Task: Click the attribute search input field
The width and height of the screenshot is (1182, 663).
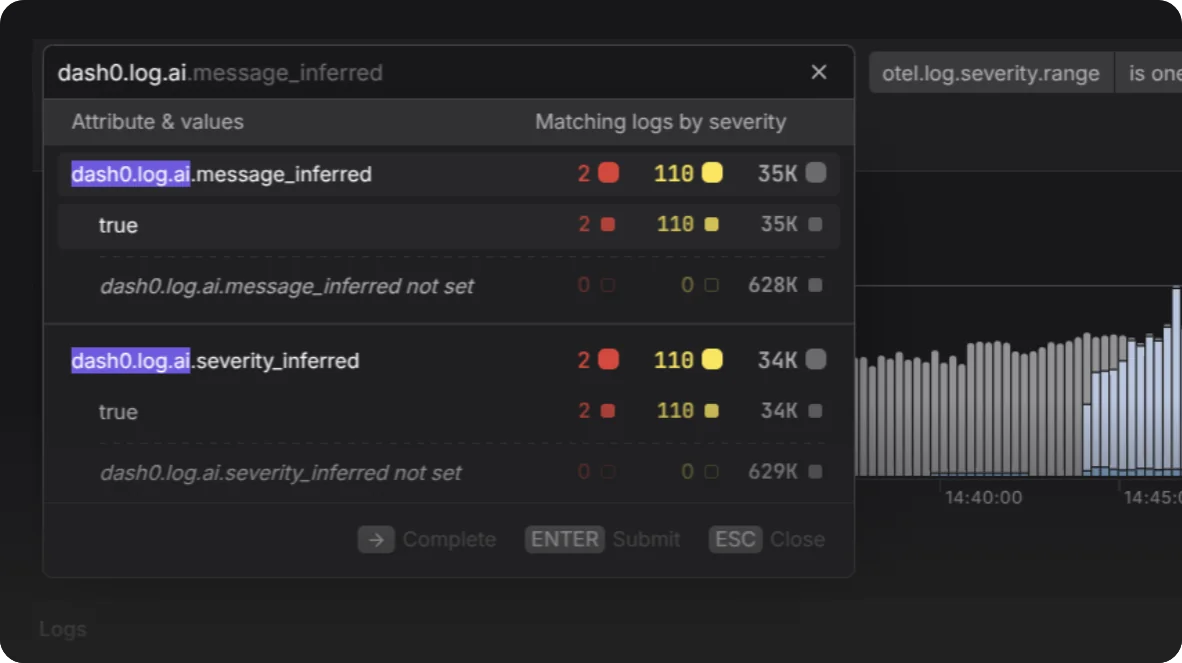Action: click(430, 72)
